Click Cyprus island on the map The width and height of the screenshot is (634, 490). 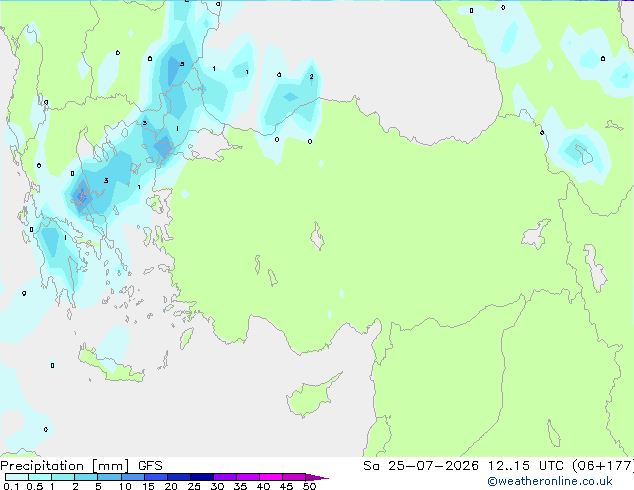(x=311, y=398)
